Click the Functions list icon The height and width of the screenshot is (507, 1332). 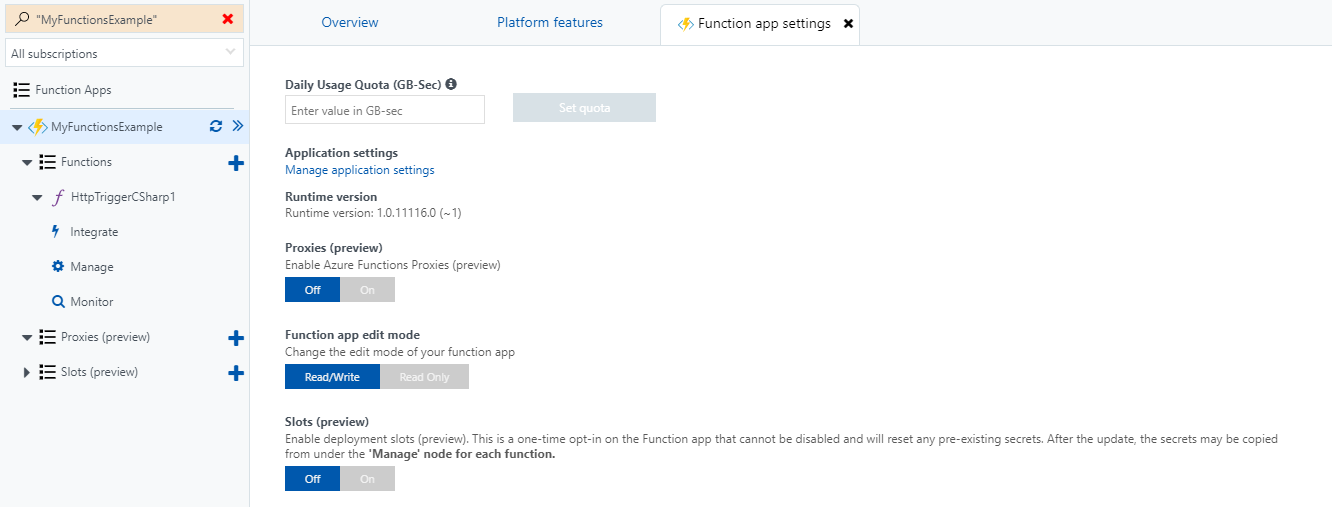click(x=47, y=162)
